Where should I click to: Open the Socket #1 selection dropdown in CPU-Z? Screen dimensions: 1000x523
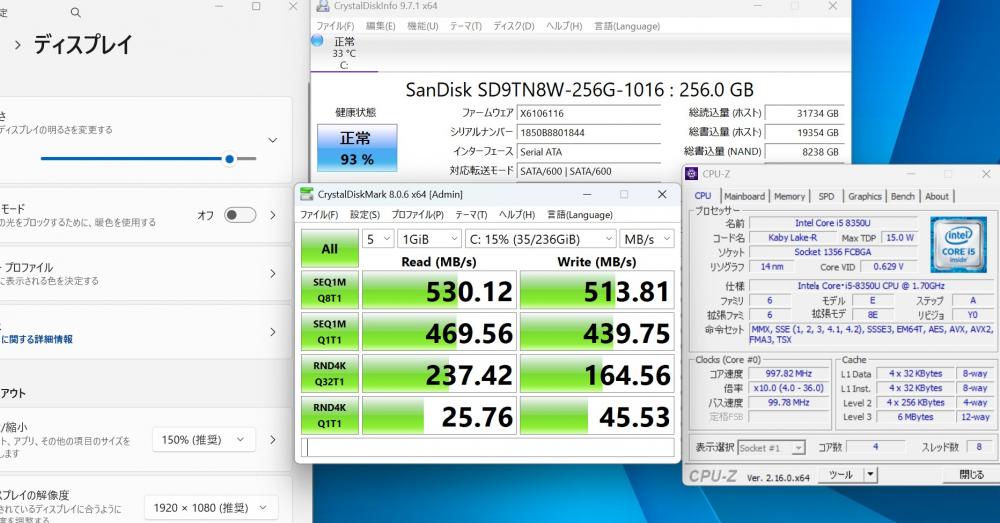coord(772,448)
